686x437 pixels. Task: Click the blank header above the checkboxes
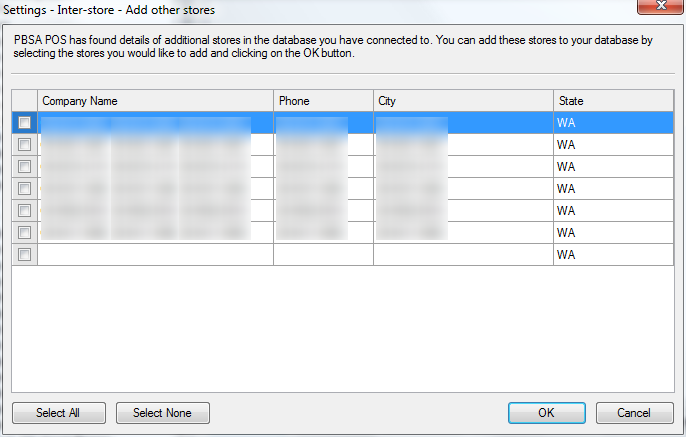pyautogui.click(x=24, y=101)
